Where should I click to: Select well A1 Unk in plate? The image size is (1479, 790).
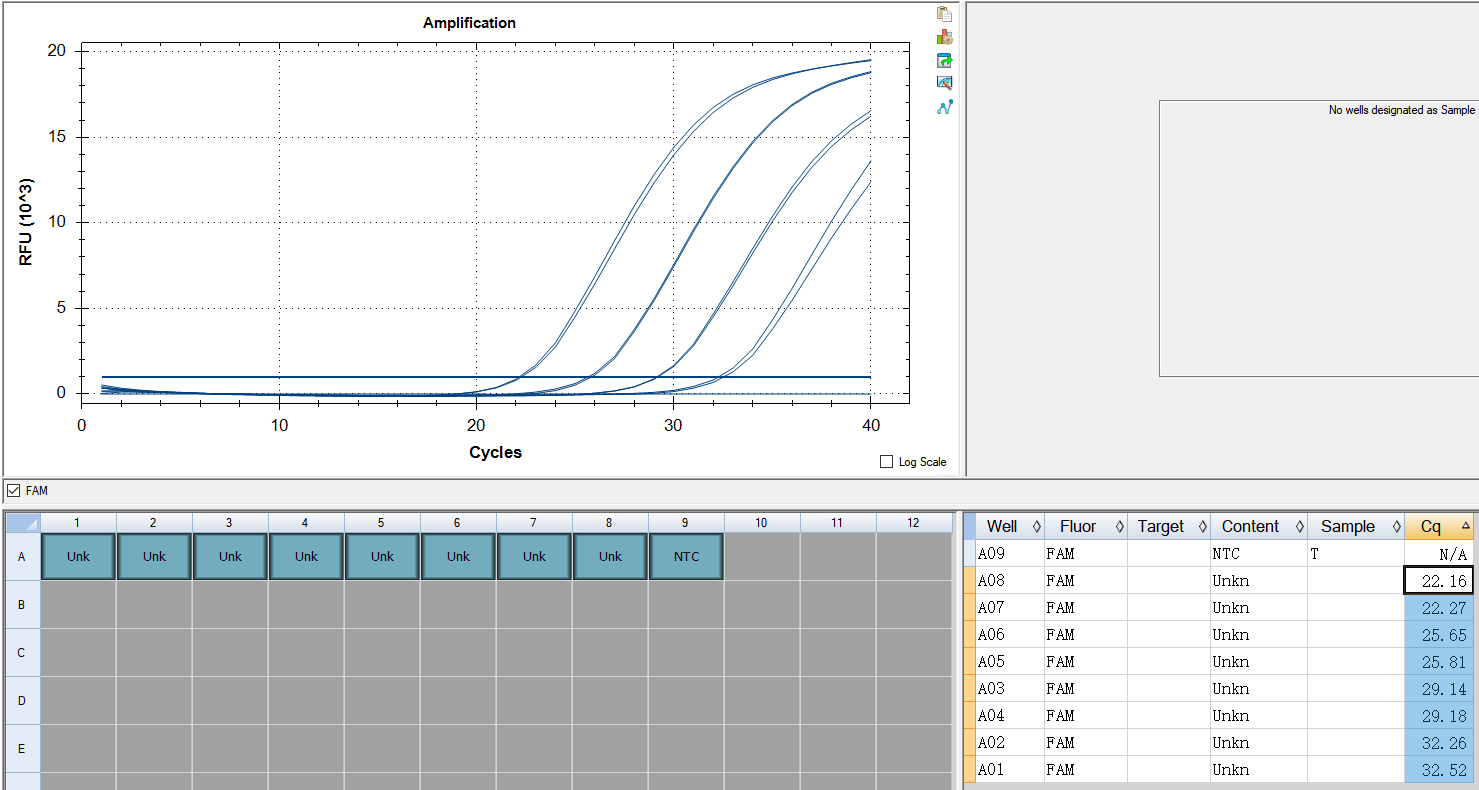tap(78, 557)
